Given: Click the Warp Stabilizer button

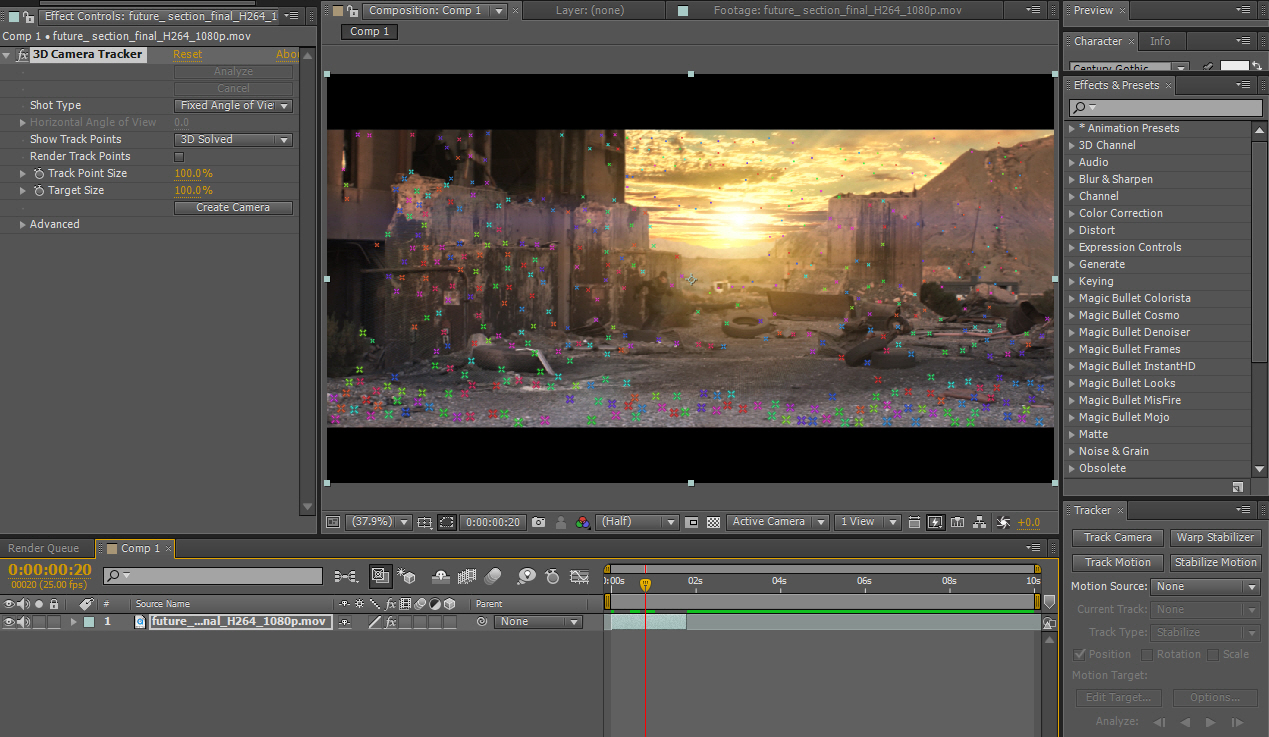Looking at the screenshot, I should coord(1215,537).
